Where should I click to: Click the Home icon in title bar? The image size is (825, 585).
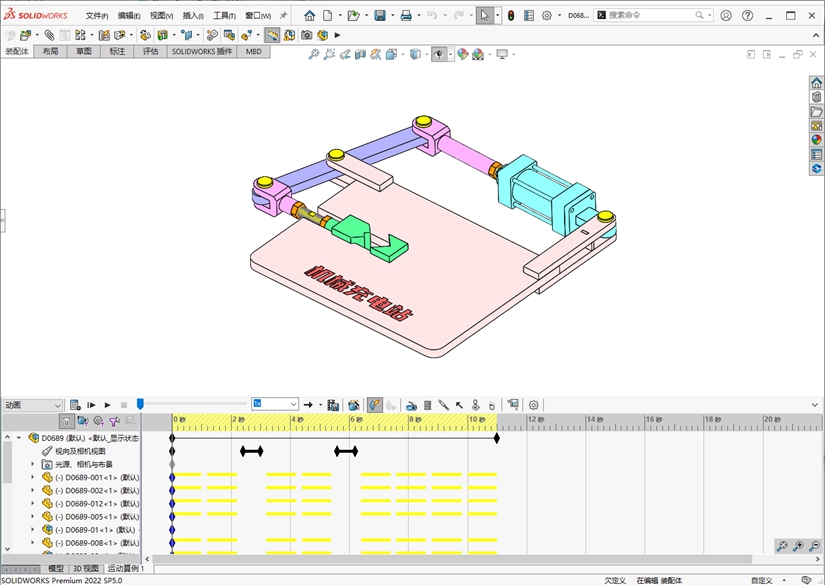click(309, 16)
